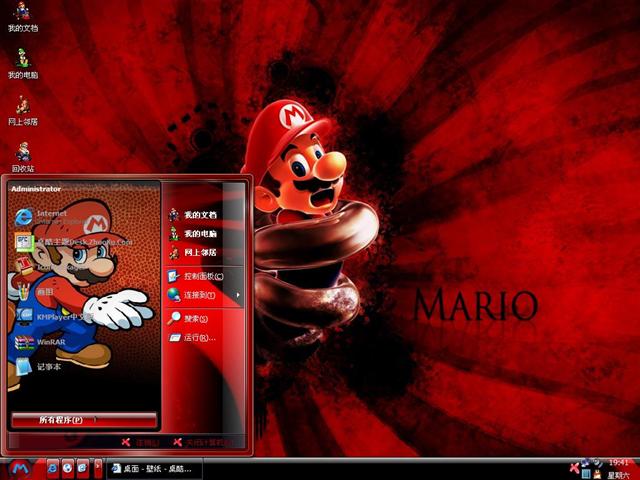Launch 画图 Paint from start menu
Viewport: 640px width, 480px height.
[35, 291]
